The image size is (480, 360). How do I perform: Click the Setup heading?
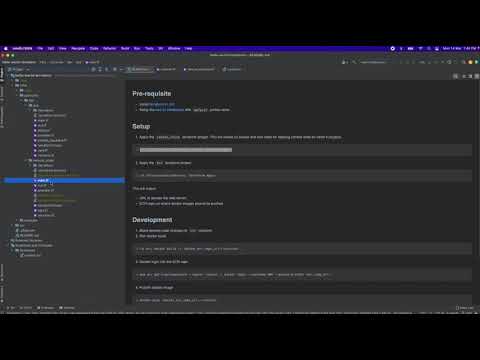pos(141,126)
